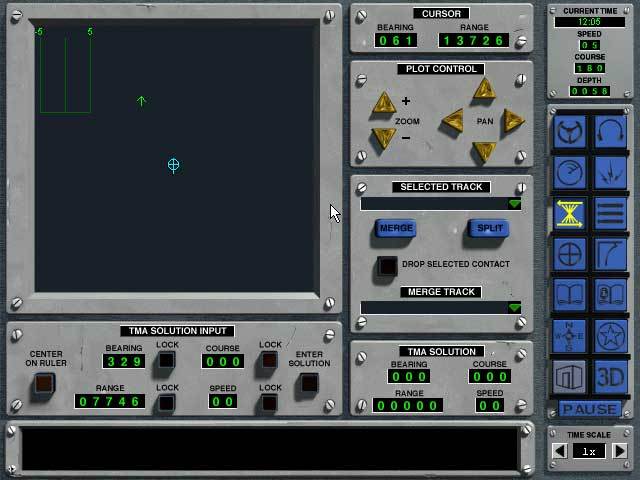Image resolution: width=640 pixels, height=480 pixels.
Task: Select the yellow TMA station icon
Action: (569, 213)
